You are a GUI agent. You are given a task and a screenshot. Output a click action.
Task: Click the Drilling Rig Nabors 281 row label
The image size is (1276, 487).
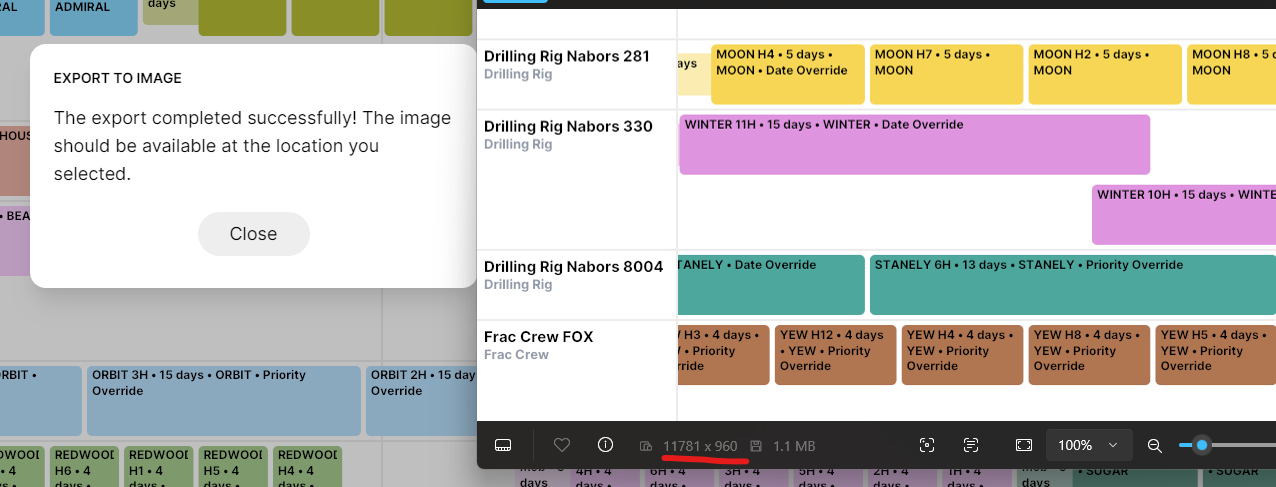pos(567,56)
